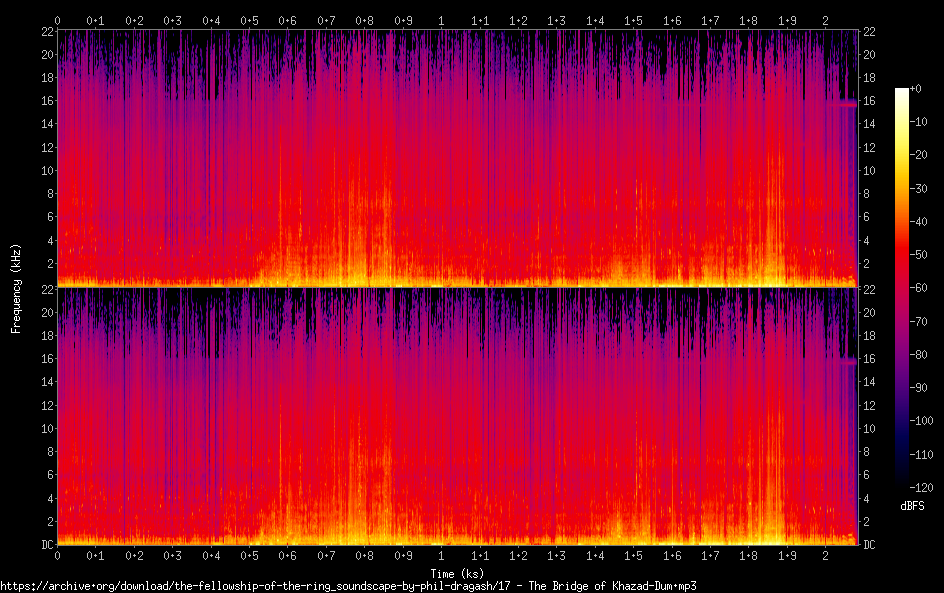Click the 16 kHz tick on the lower channel's right axis
Screen dimensions: 944x593
tap(870, 359)
